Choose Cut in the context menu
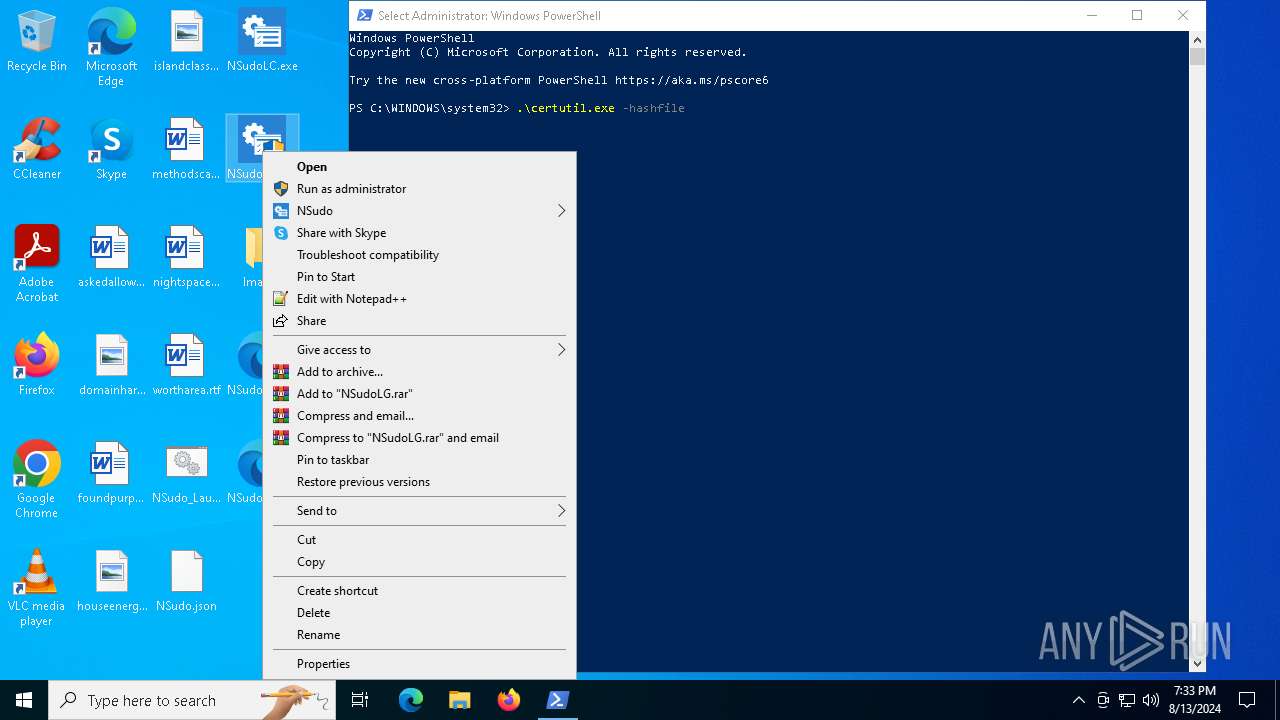This screenshot has width=1280, height=720. coord(420,540)
